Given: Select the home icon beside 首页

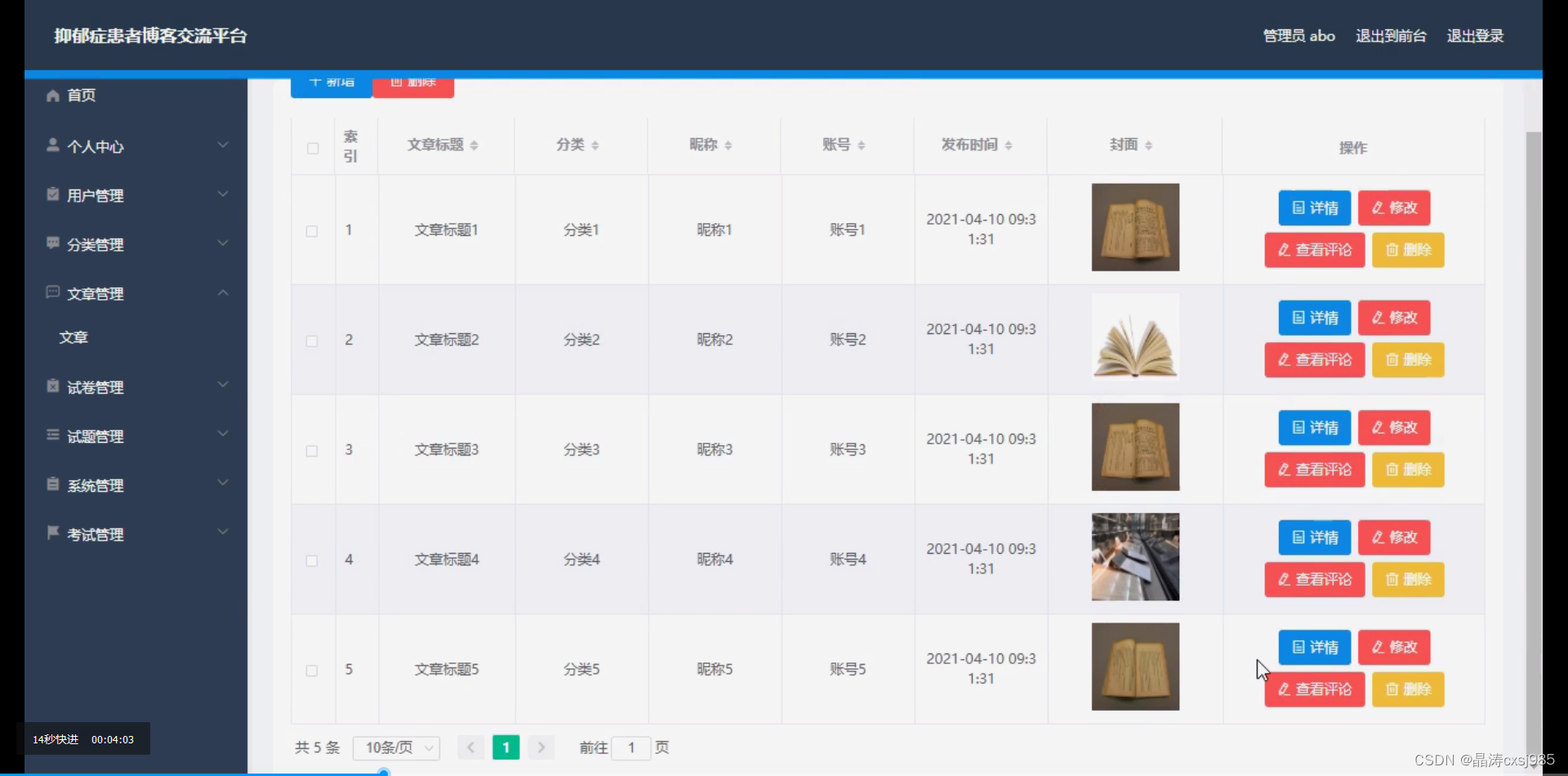Looking at the screenshot, I should pyautogui.click(x=51, y=95).
